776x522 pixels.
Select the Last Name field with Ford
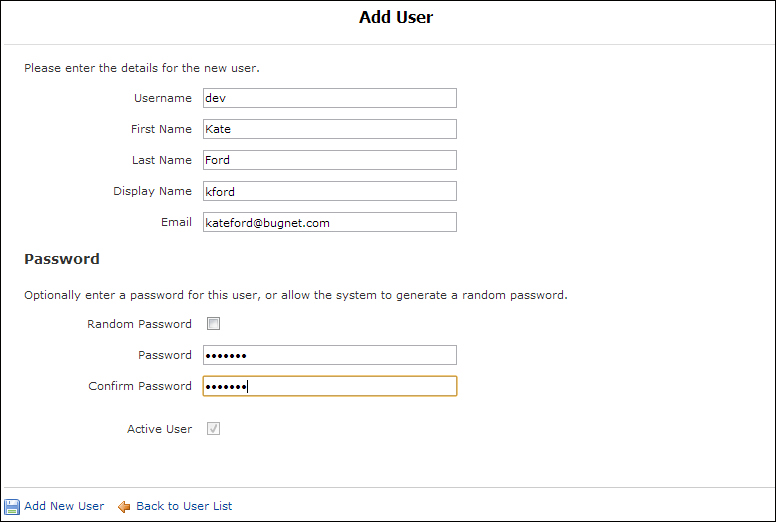pos(329,160)
